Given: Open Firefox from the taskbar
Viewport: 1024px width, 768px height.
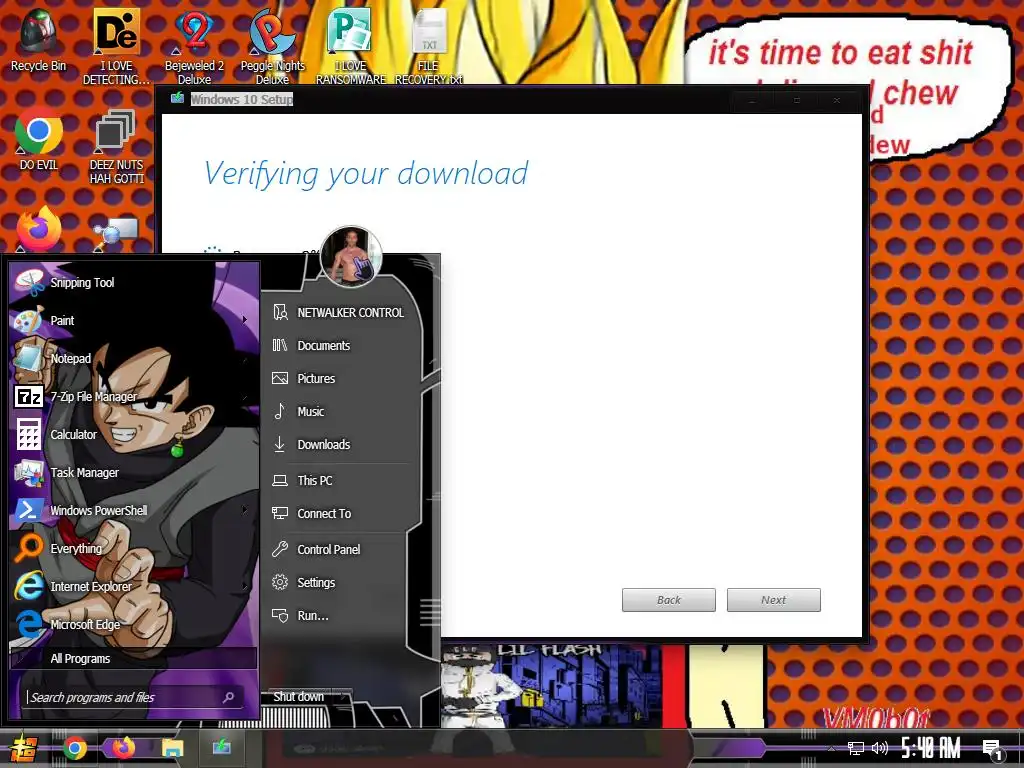Looking at the screenshot, I should tap(123, 748).
